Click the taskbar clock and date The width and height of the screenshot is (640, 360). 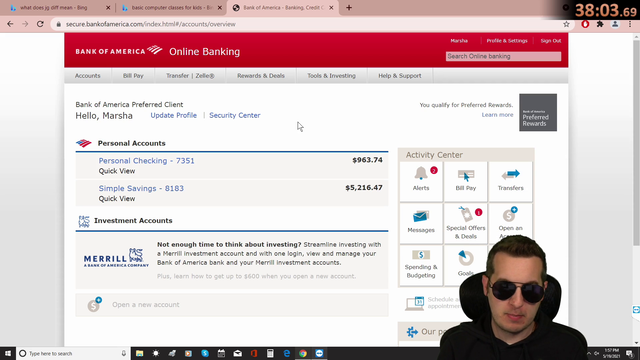[x=611, y=353]
